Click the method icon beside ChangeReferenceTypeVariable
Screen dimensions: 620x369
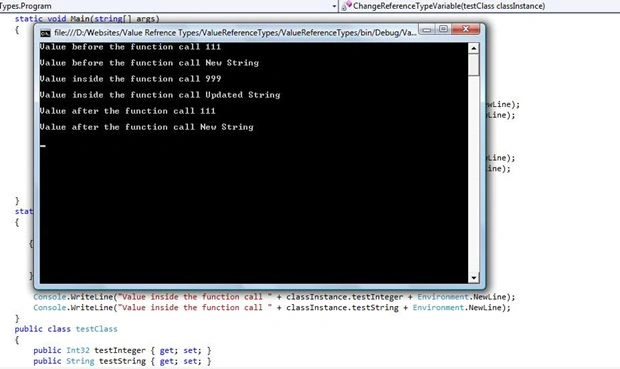click(x=346, y=6)
